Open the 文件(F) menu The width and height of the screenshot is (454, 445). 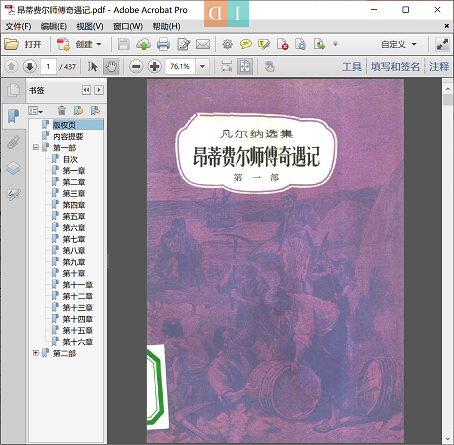pos(18,26)
